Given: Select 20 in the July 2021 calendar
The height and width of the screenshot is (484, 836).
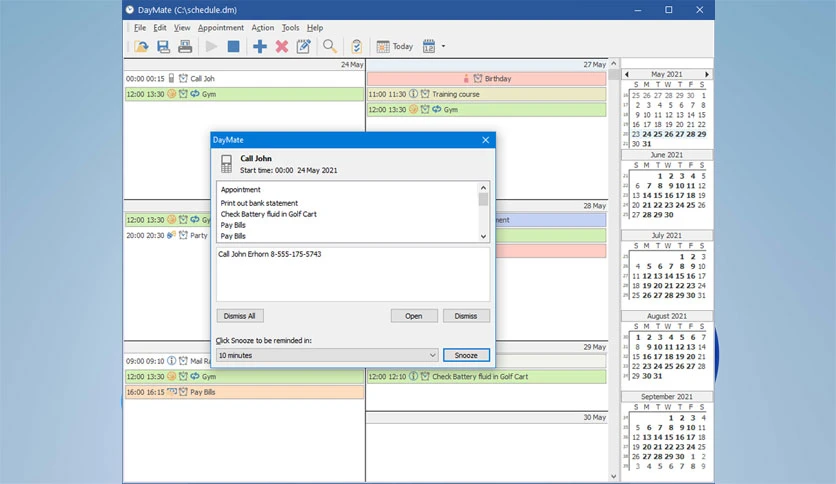Looking at the screenshot, I should click(658, 286).
